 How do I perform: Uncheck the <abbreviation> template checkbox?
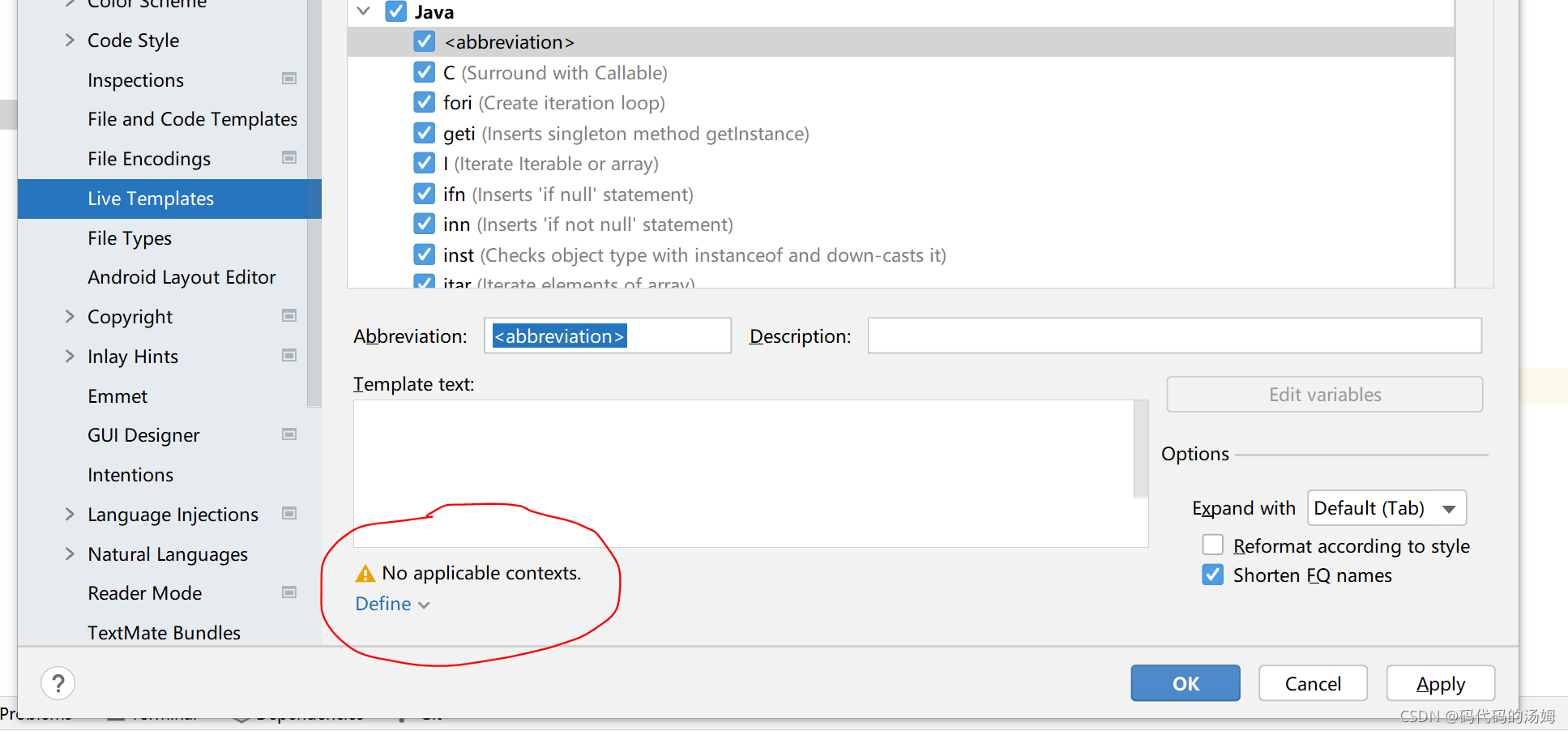[x=424, y=41]
